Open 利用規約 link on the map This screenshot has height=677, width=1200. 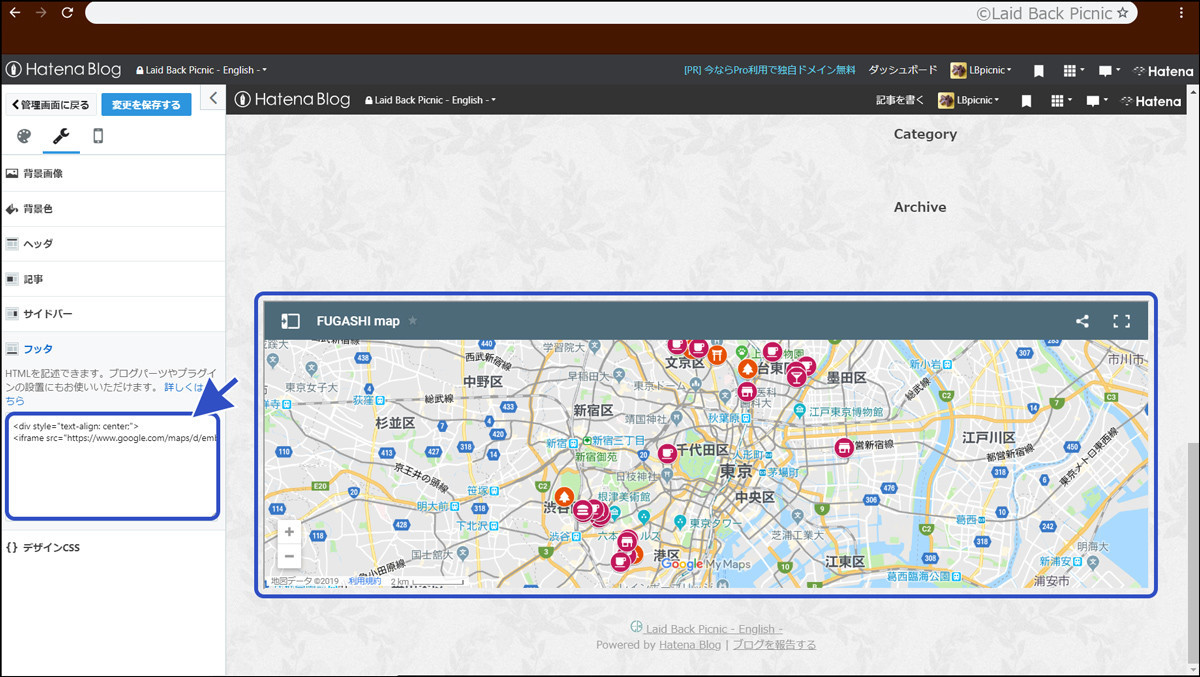tap(364, 581)
